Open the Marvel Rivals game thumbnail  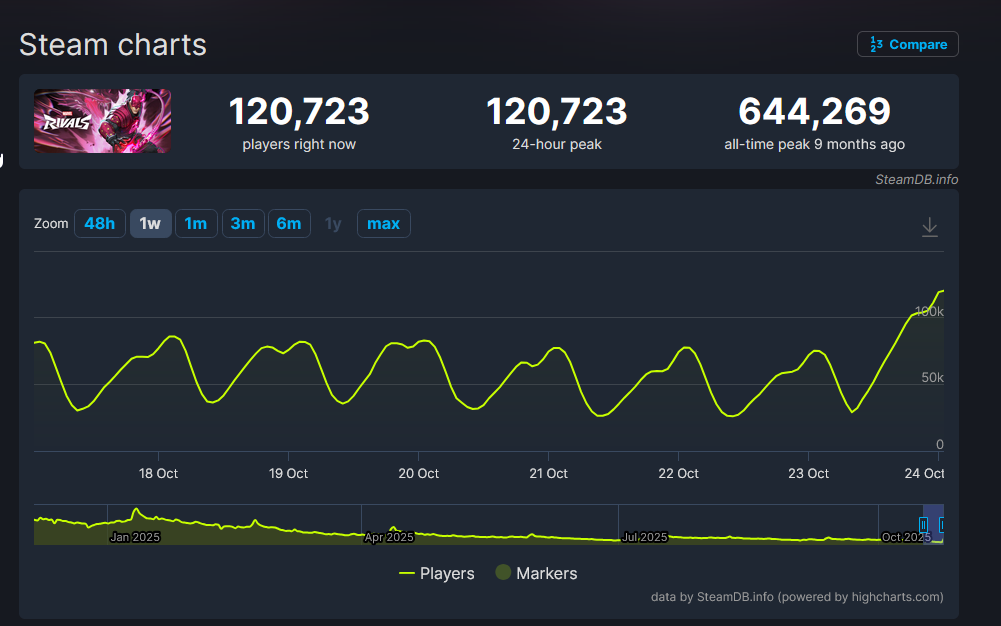pos(102,121)
